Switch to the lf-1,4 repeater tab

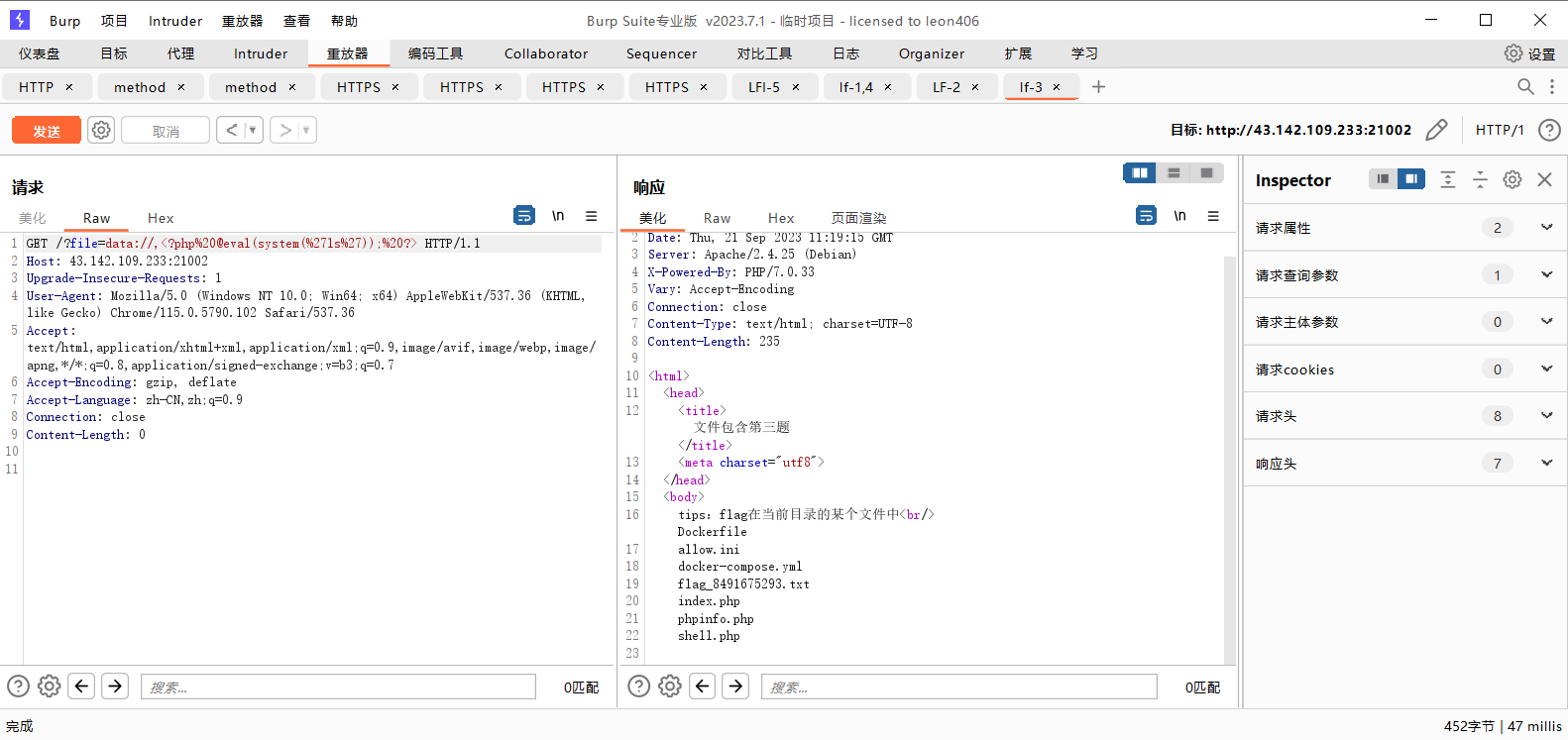(856, 87)
